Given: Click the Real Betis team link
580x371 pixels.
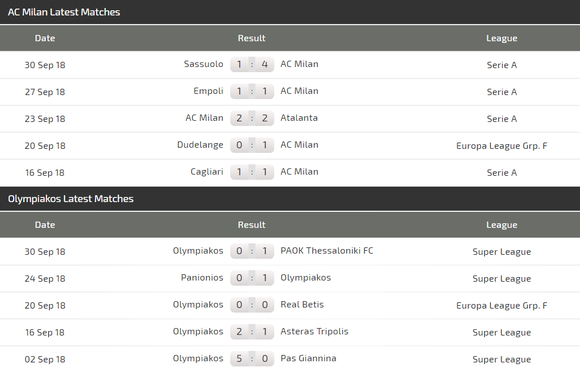Looking at the screenshot, I should pyautogui.click(x=302, y=305).
